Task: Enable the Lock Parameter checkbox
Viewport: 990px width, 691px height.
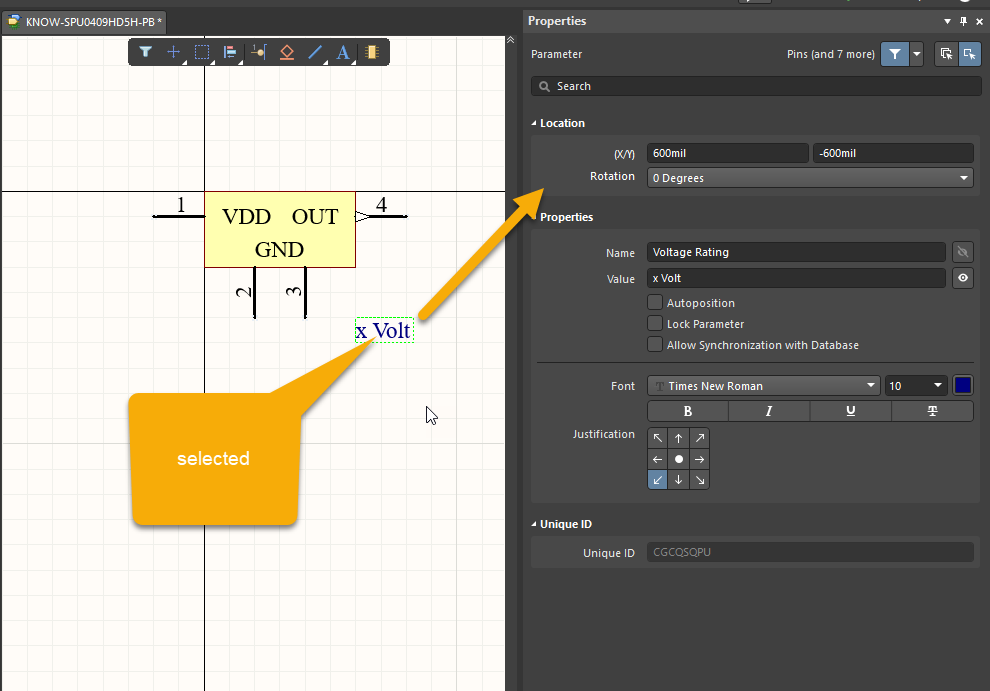Action: pyautogui.click(x=655, y=323)
